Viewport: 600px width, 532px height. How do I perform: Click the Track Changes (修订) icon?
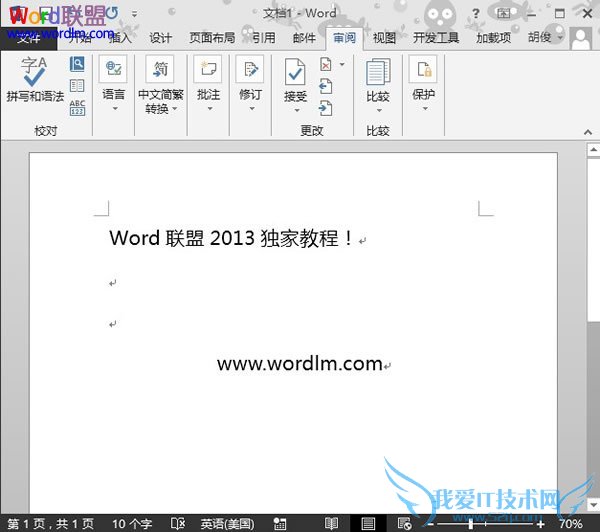coord(250,69)
